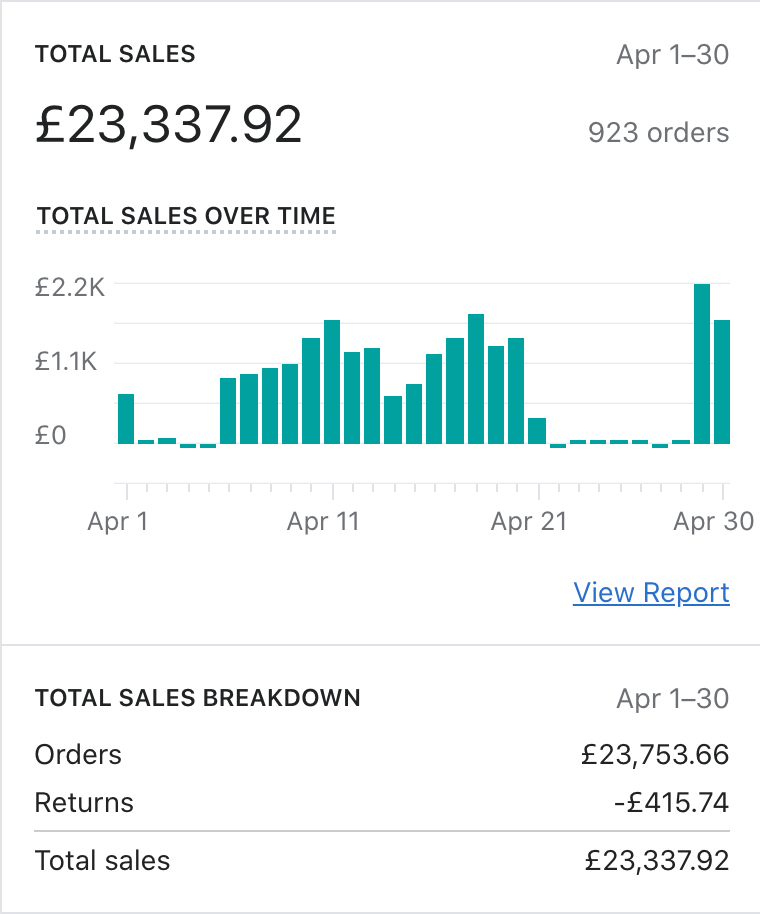Click the Total Sales Over Time heading
The width and height of the screenshot is (760, 914).
point(186,216)
